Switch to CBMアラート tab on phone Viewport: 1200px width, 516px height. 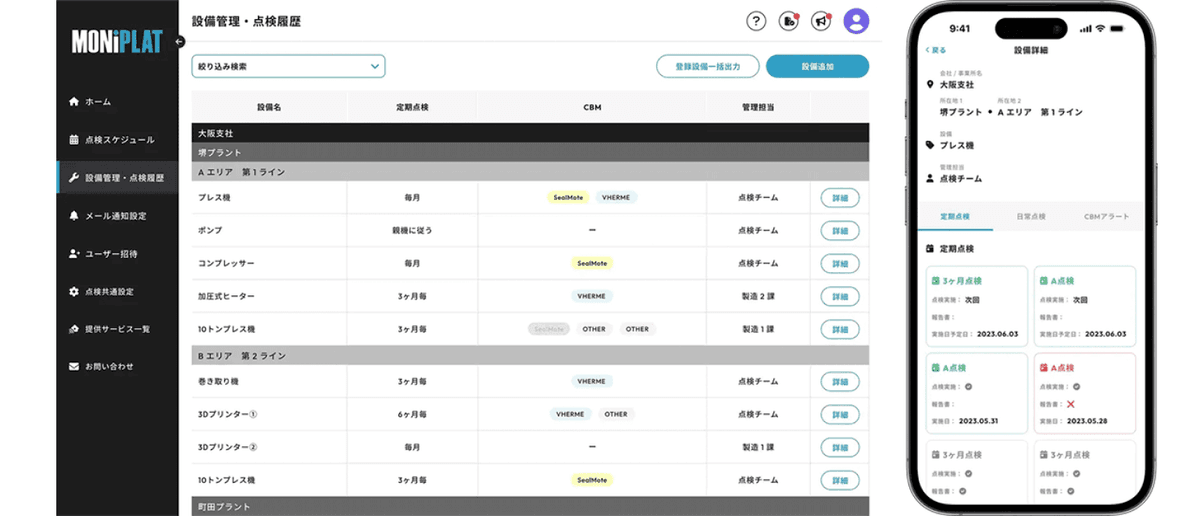tap(1106, 216)
